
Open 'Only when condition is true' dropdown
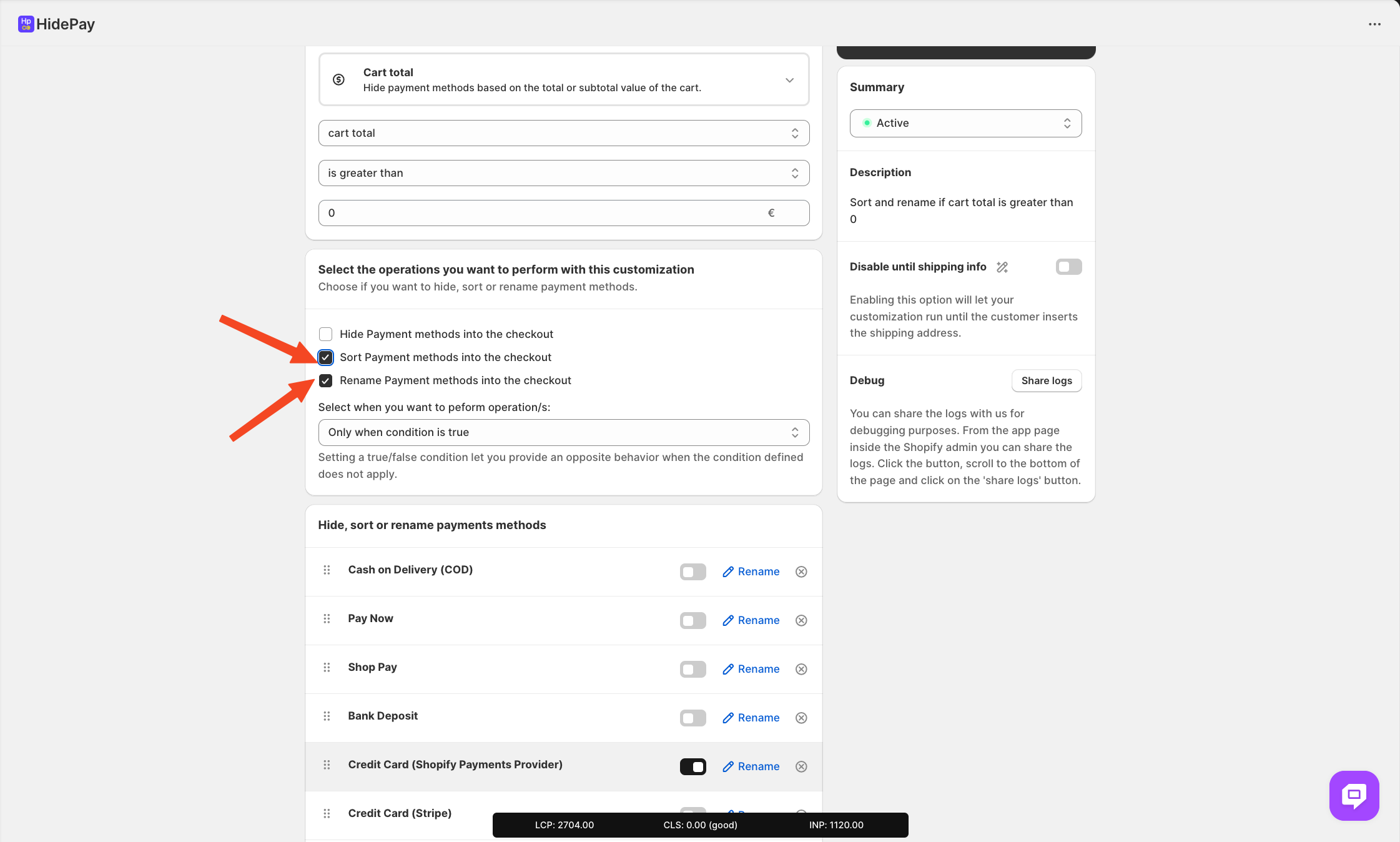click(563, 432)
